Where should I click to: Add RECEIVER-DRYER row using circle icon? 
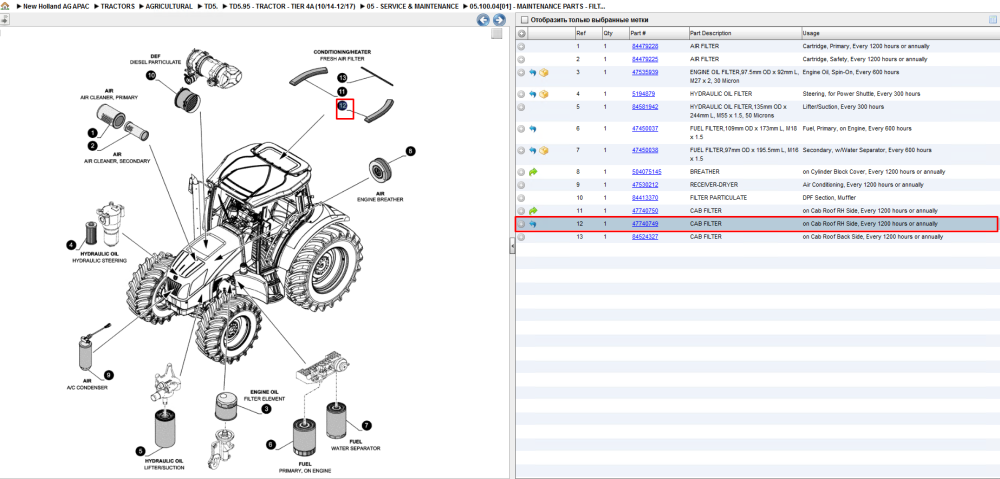[x=522, y=185]
